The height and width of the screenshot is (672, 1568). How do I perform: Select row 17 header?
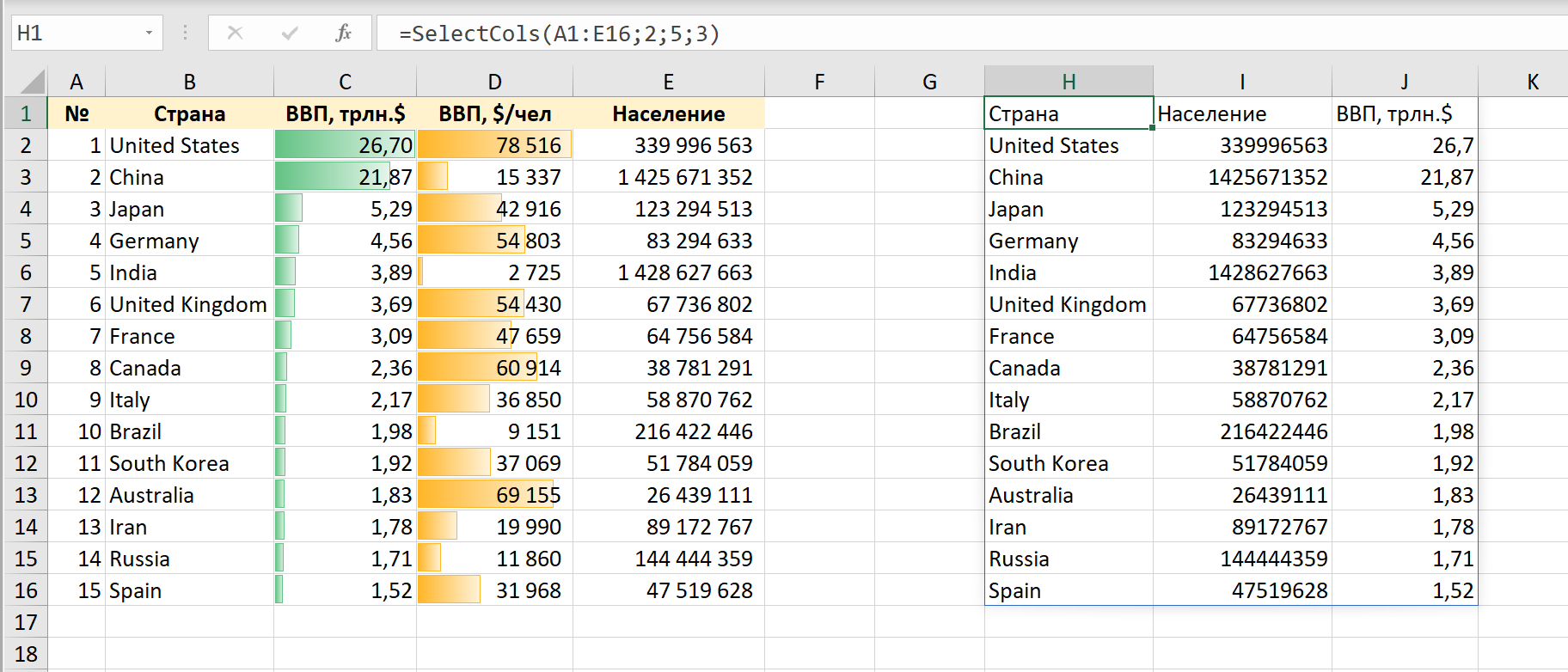click(26, 622)
